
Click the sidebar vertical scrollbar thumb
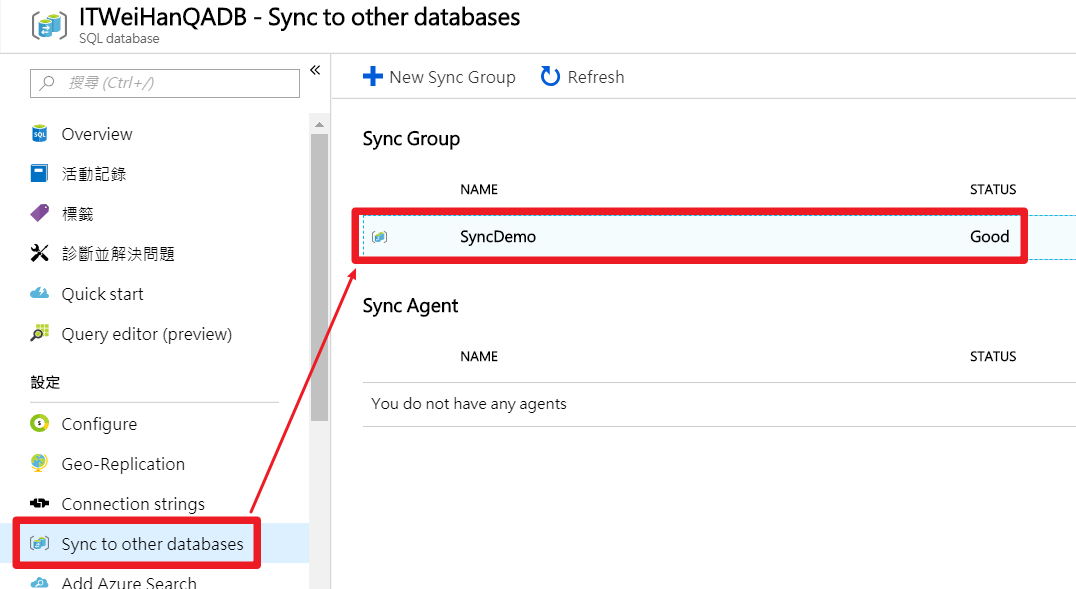click(319, 277)
